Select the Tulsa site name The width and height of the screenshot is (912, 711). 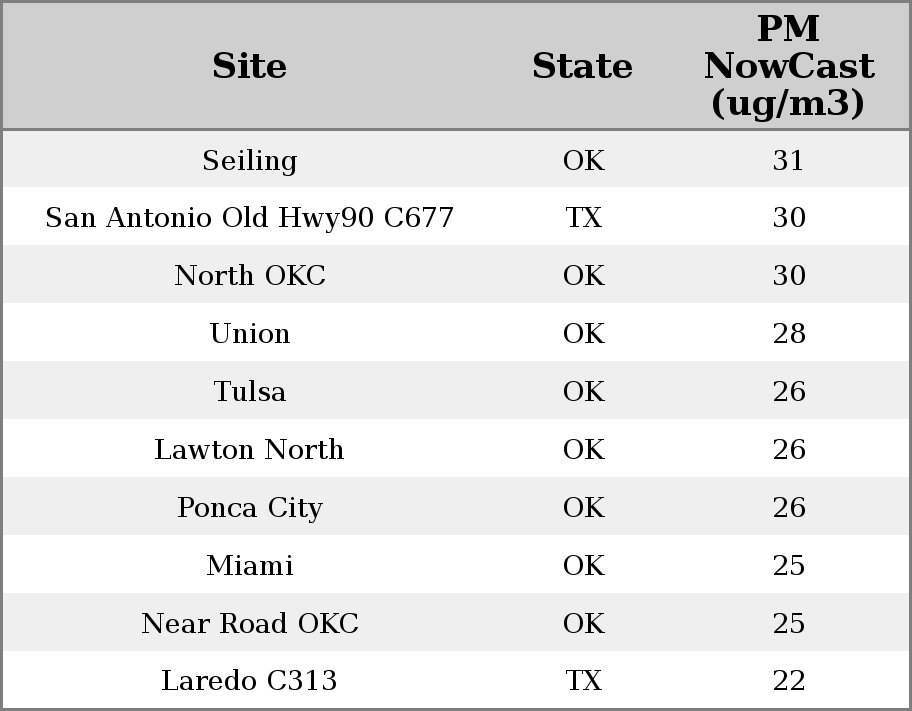tap(249, 392)
